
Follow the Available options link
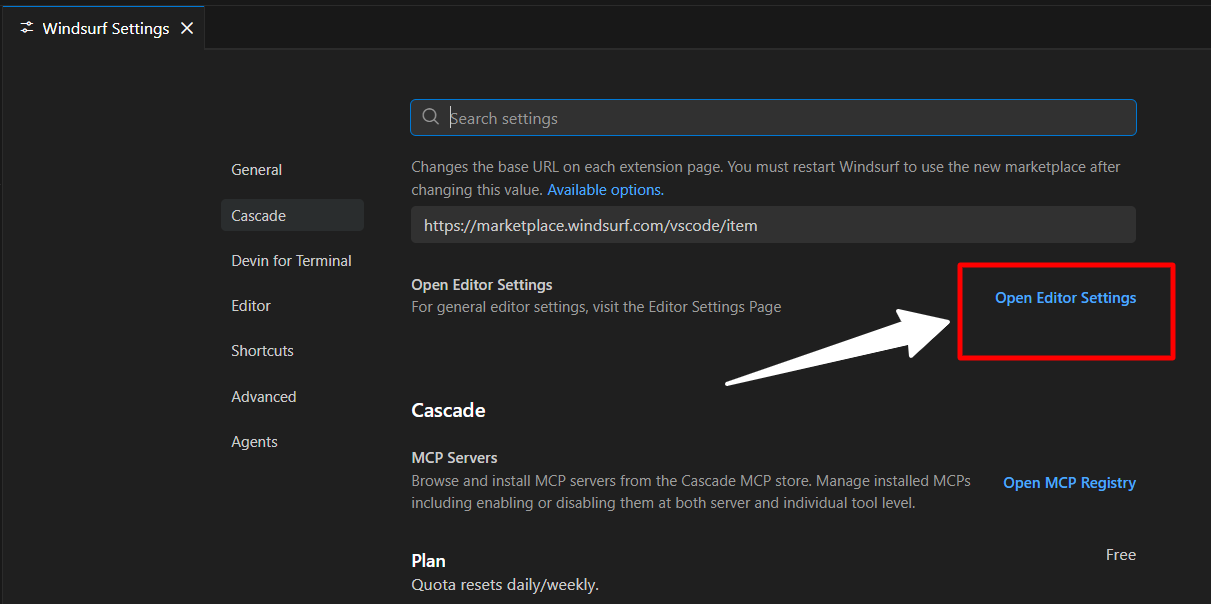(x=604, y=189)
